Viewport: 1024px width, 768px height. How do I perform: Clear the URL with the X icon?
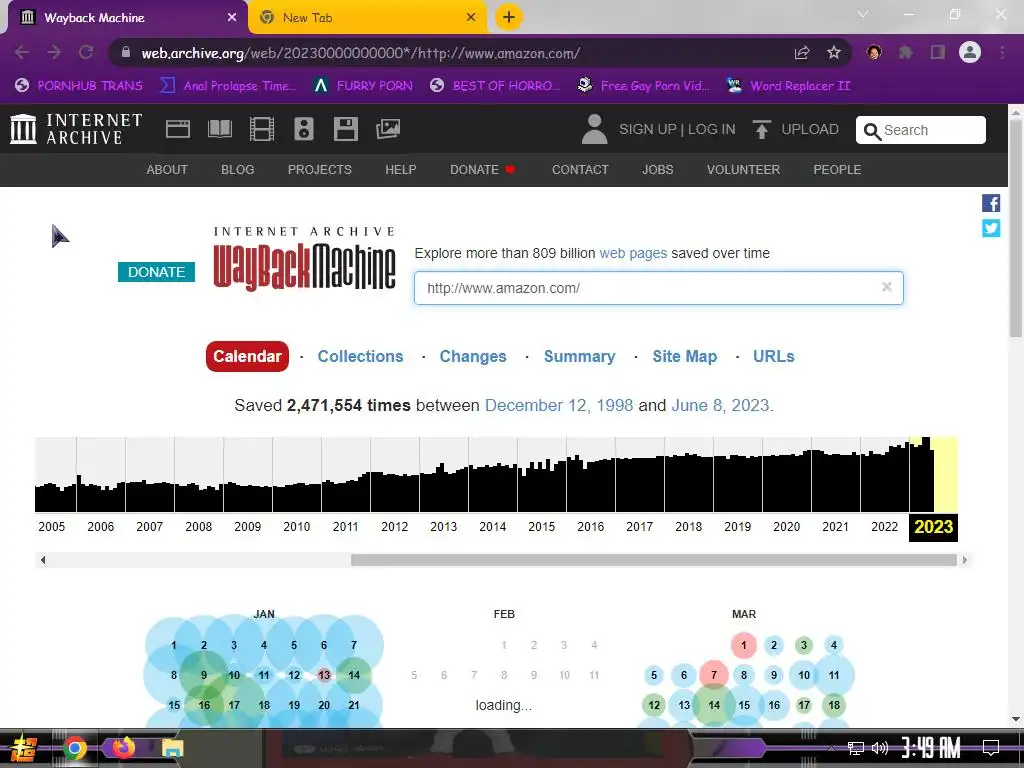pyautogui.click(x=886, y=287)
